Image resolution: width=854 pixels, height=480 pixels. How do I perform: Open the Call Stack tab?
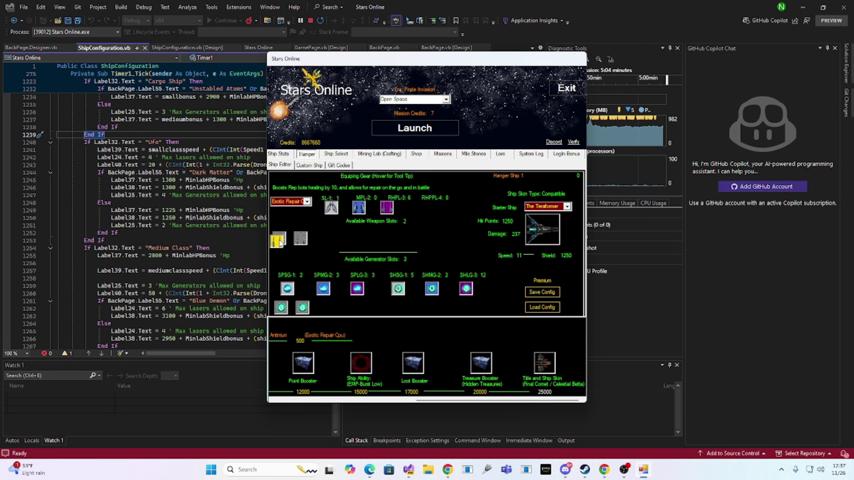(x=357, y=440)
